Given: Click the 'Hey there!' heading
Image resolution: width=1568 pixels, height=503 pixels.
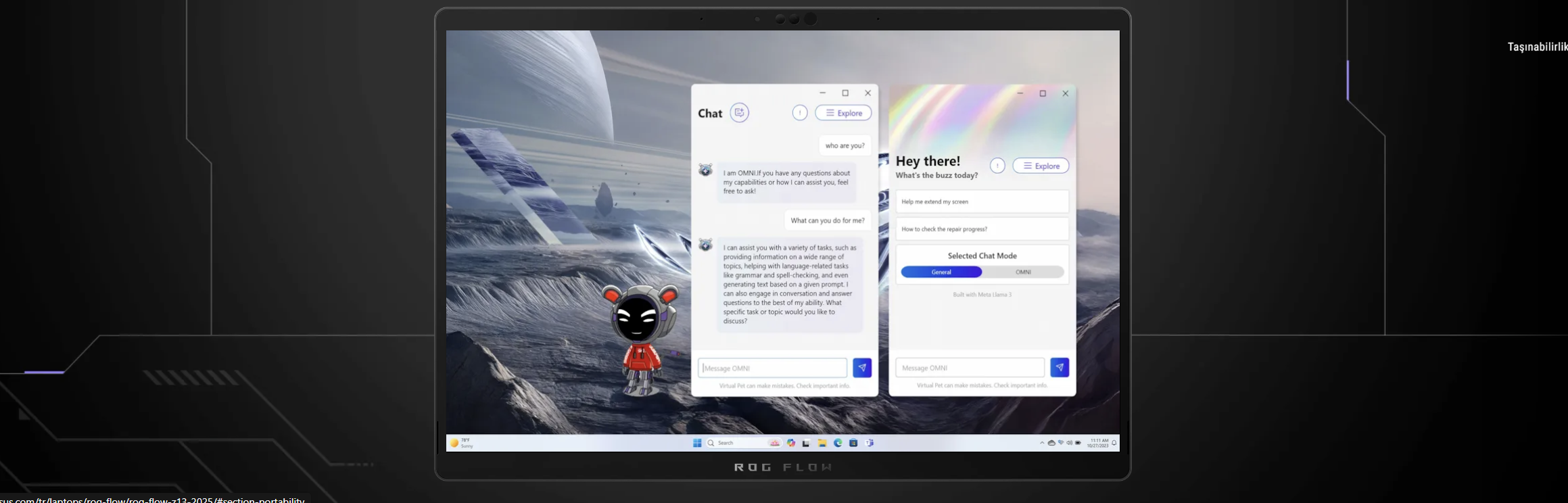Looking at the screenshot, I should tap(928, 161).
